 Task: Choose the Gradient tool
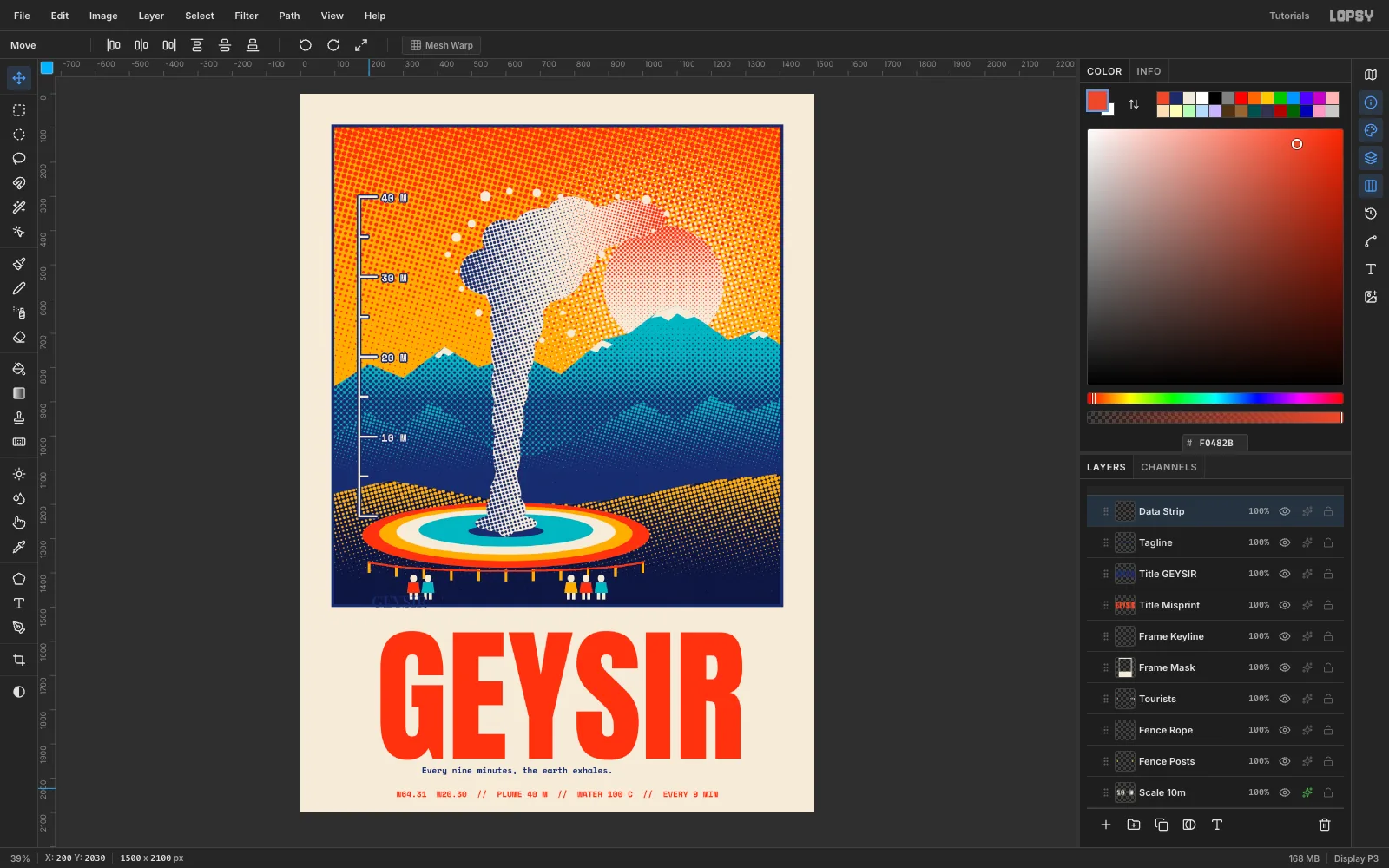point(19,393)
